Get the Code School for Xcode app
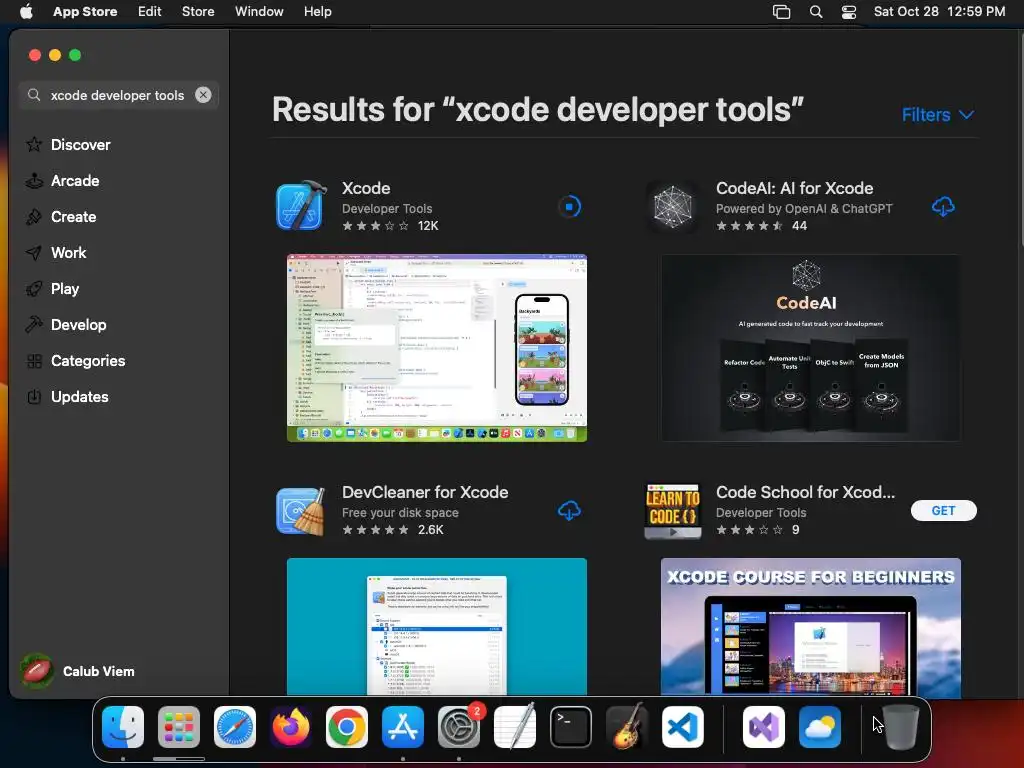Viewport: 1024px width, 768px height. (944, 511)
